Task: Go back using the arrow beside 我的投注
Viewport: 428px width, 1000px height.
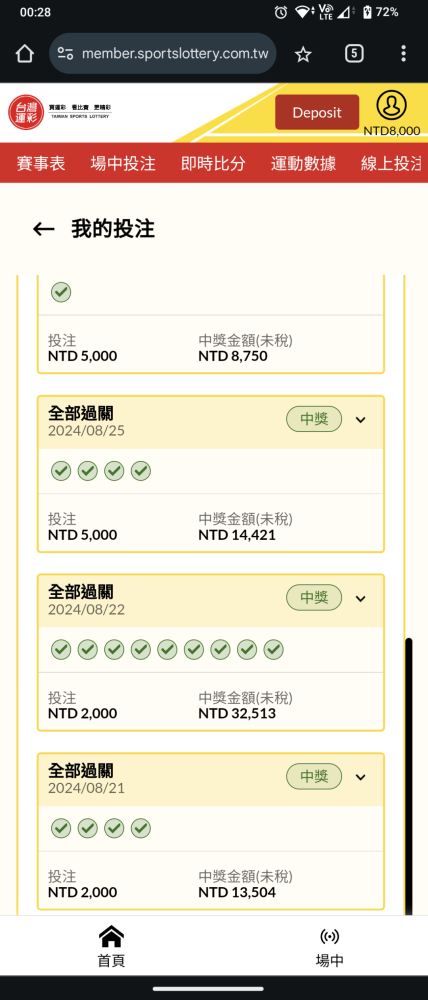Action: [43, 229]
